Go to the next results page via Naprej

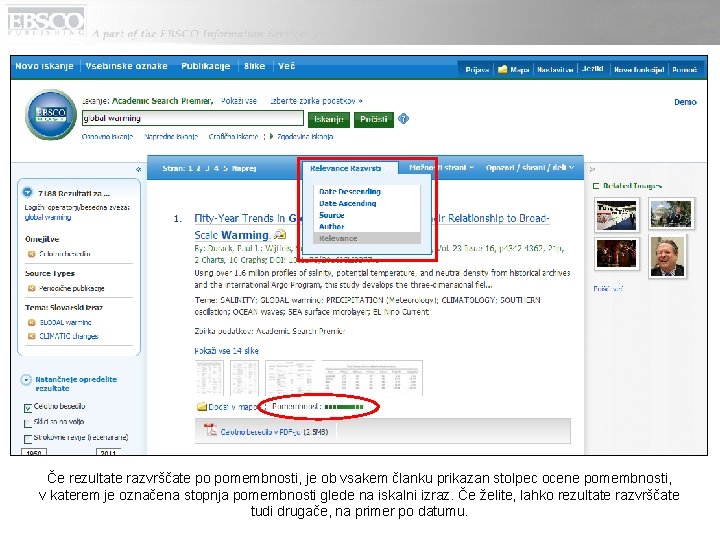(244, 169)
